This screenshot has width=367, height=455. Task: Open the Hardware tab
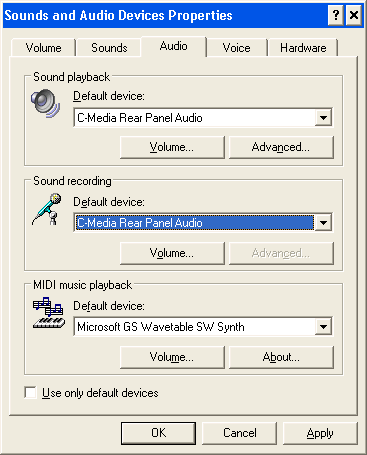pyautogui.click(x=303, y=48)
